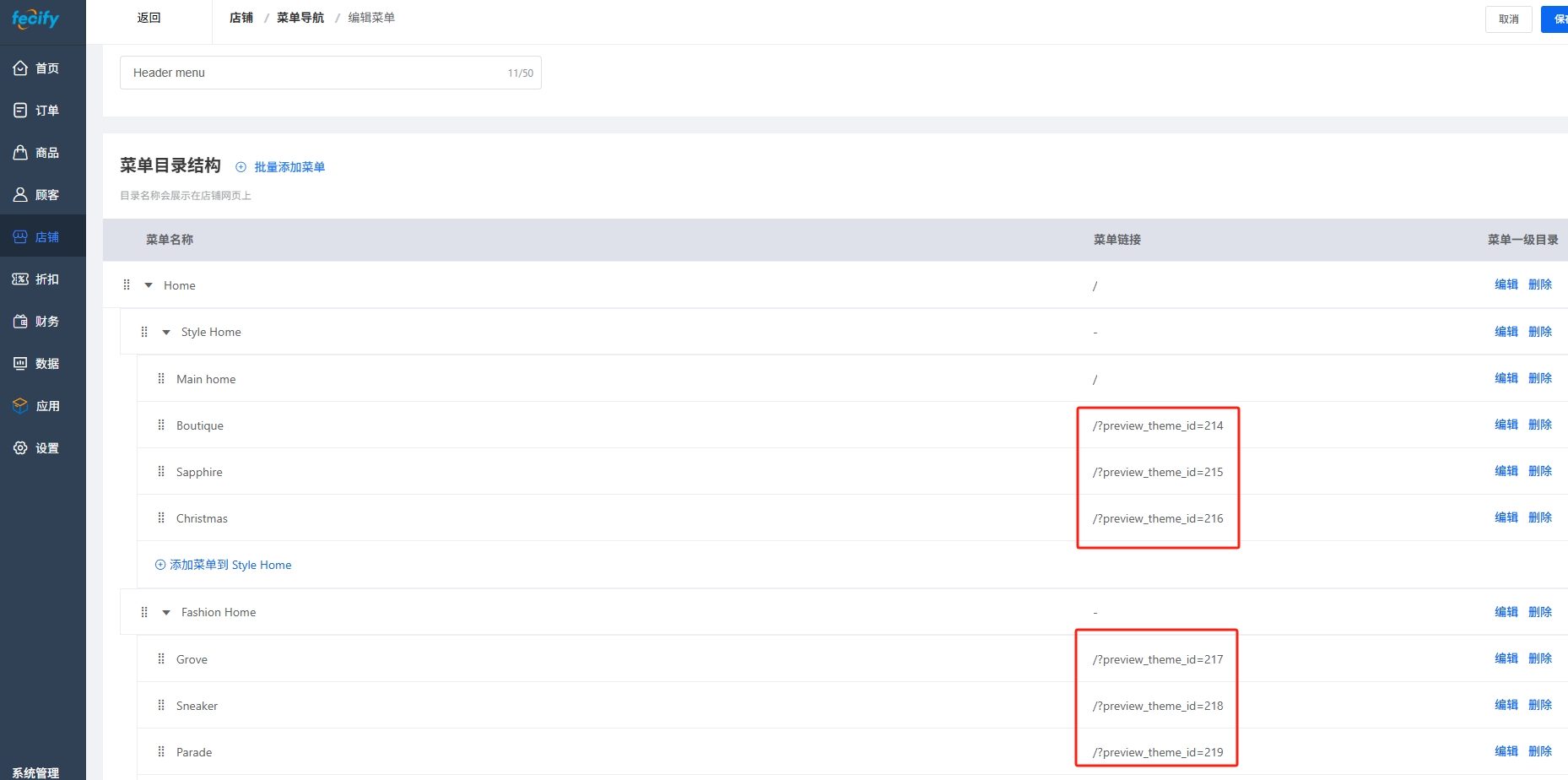The height and width of the screenshot is (780, 1568).
Task: Open the 折扣 discounts section
Action: (37, 279)
